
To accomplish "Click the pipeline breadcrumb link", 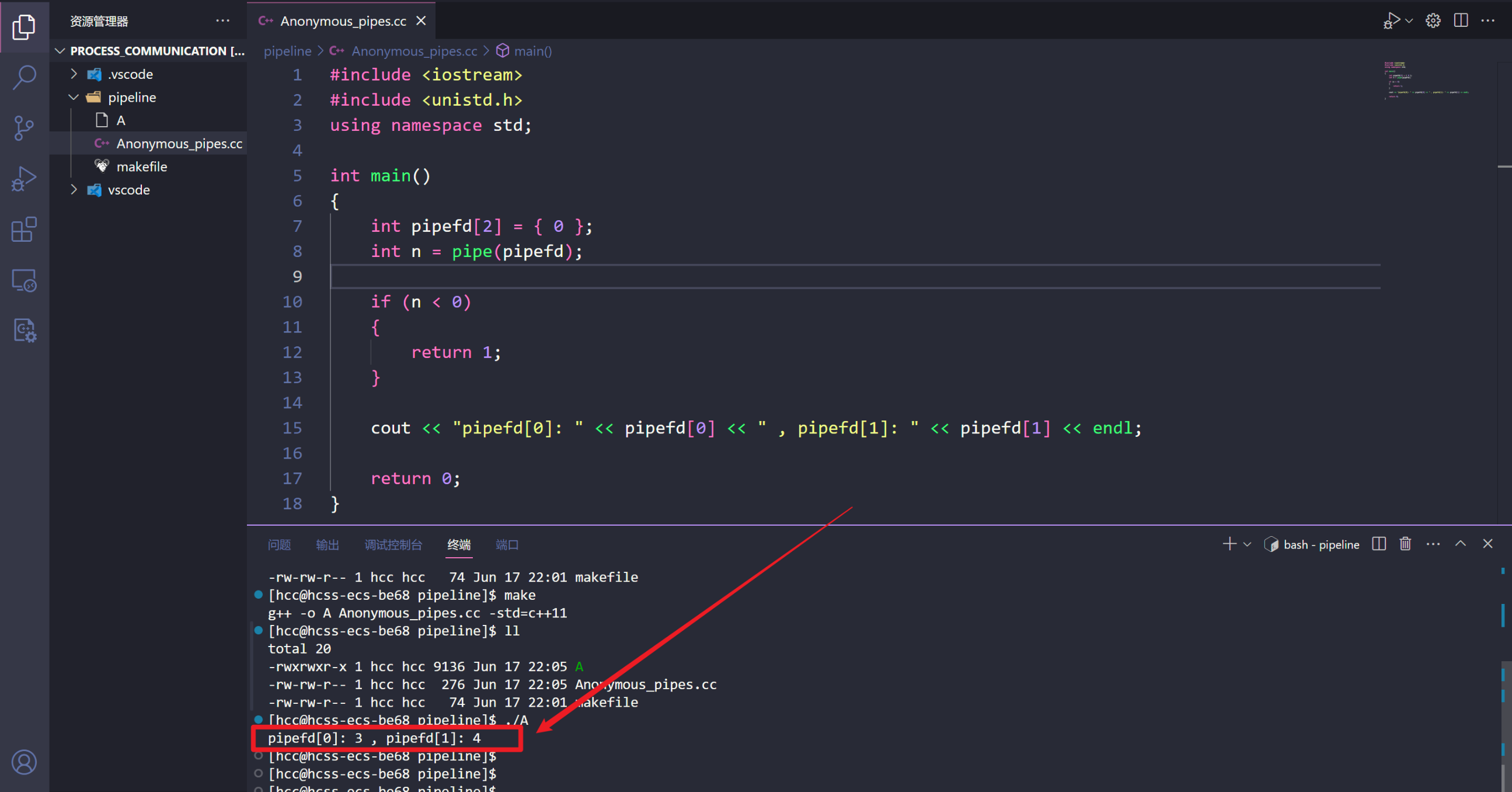I will [287, 51].
